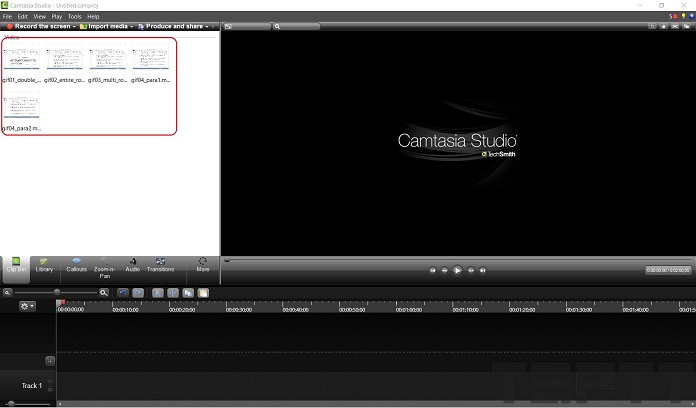Open the Help menu
696x408 pixels.
(x=93, y=16)
